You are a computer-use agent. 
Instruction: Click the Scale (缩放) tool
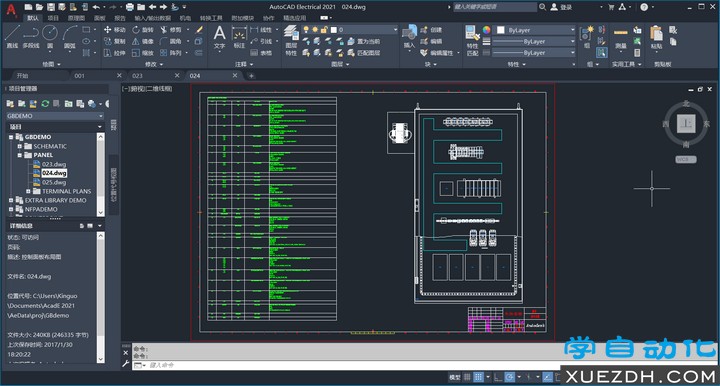click(x=143, y=53)
